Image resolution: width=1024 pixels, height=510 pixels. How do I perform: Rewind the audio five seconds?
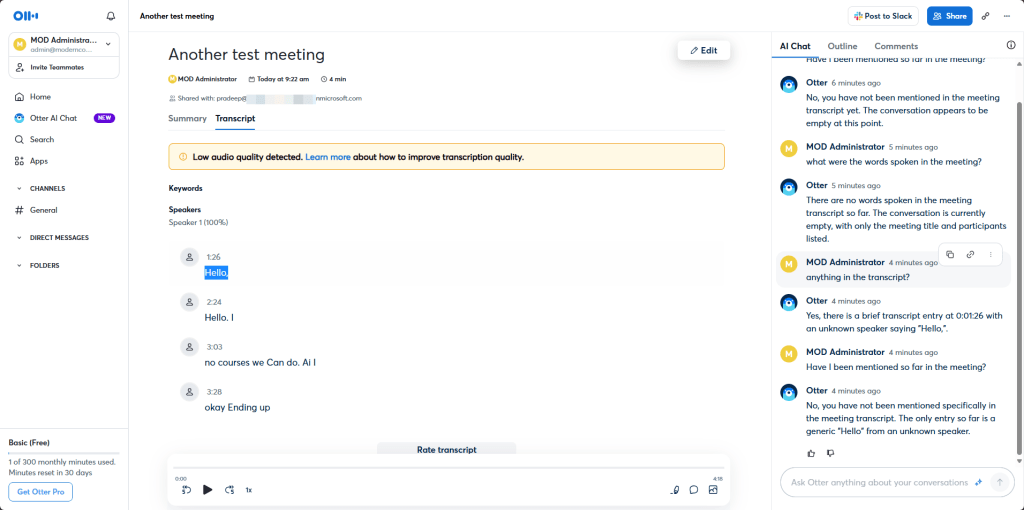click(186, 490)
